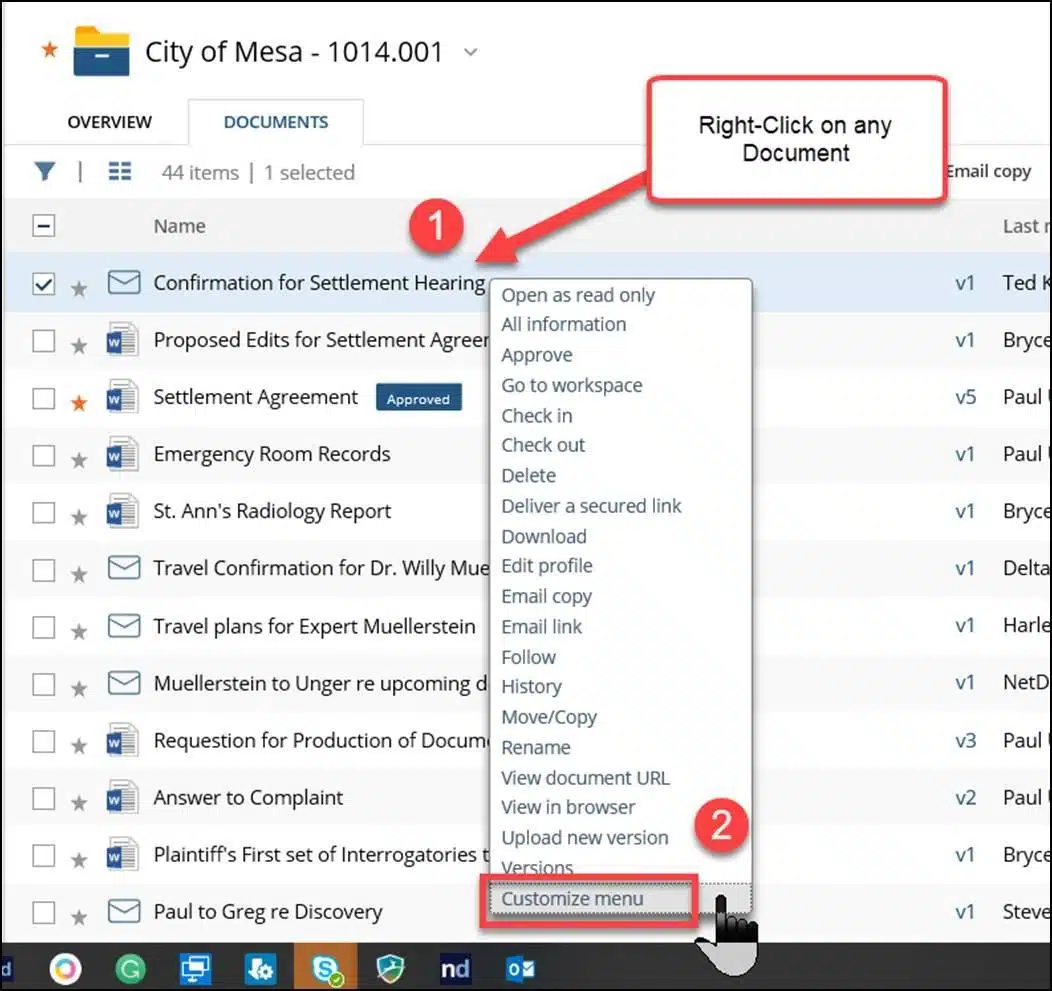
Task: Click the email icon for Confirmation for Settlement Hearing
Action: (124, 282)
